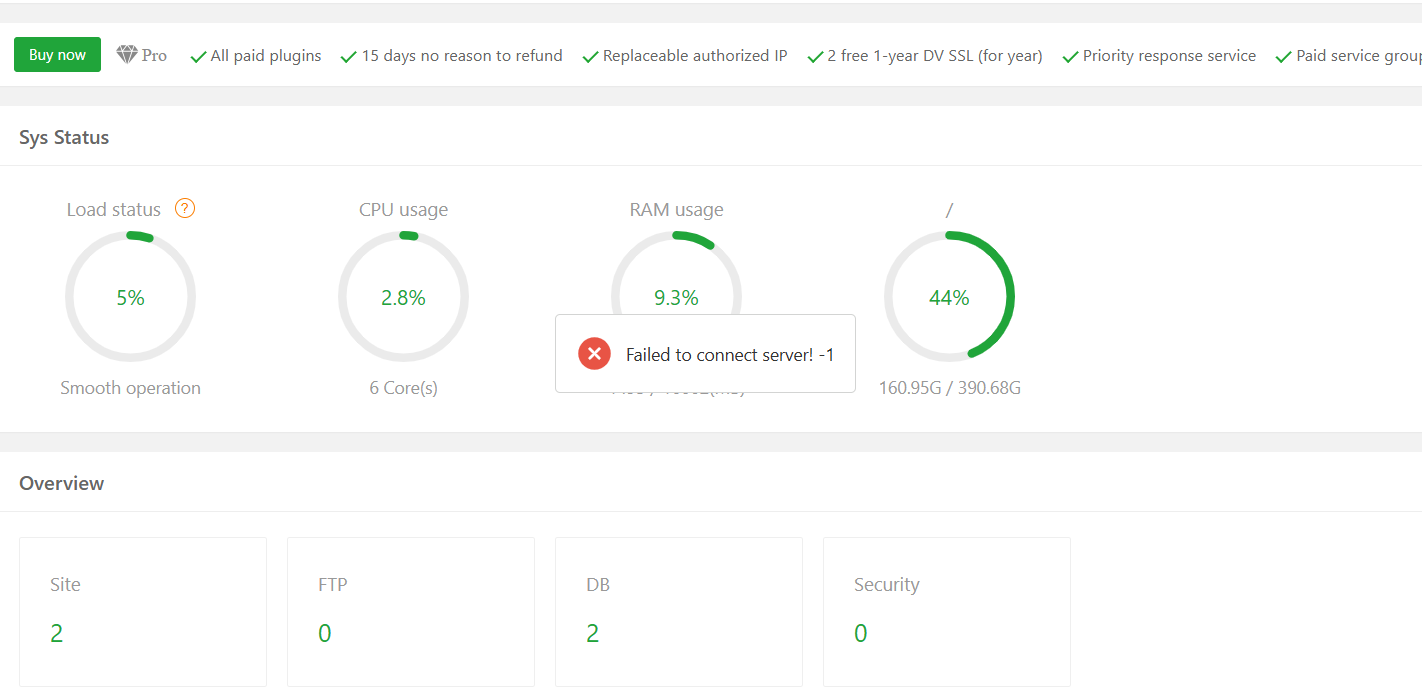Viewport: 1422px width, 698px height.
Task: Click the CPU usage 2.8% gauge
Action: pos(403,297)
